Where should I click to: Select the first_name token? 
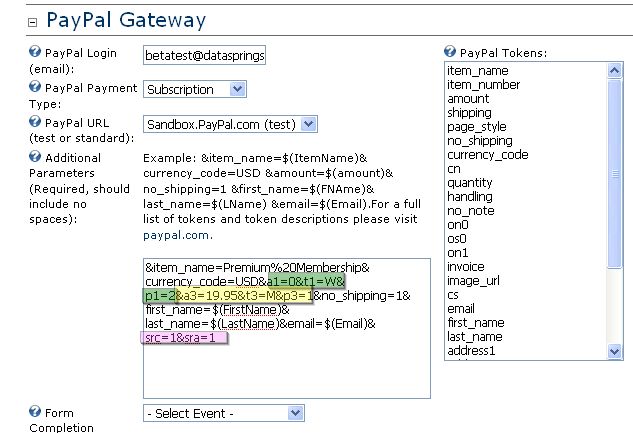476,323
